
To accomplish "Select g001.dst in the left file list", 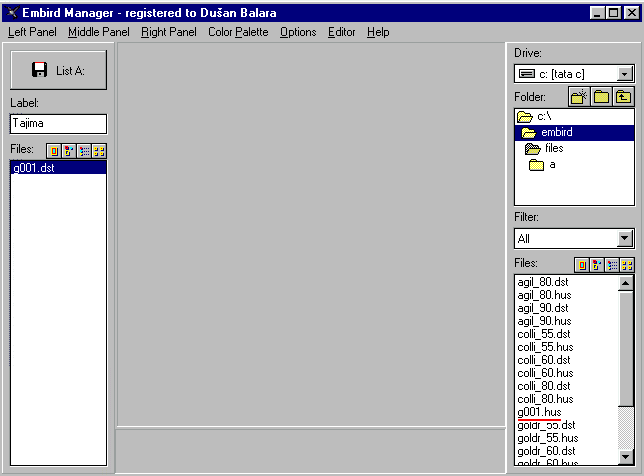I will pyautogui.click(x=58, y=168).
